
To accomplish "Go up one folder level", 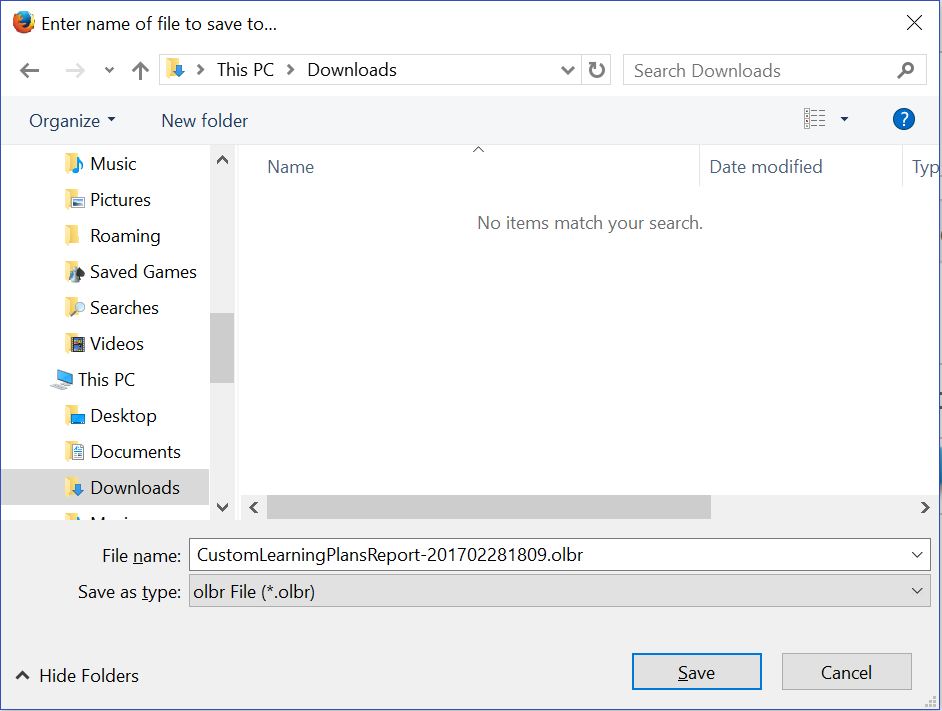I will [x=140, y=70].
